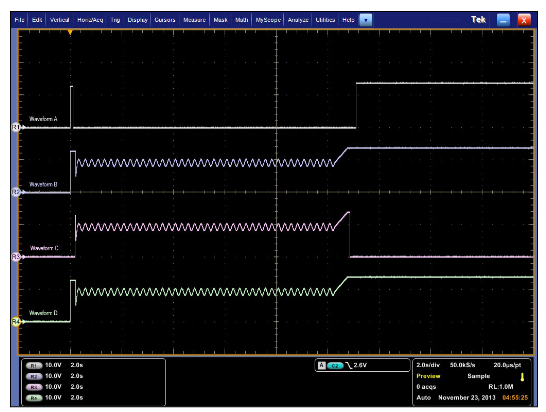The width and height of the screenshot is (546, 412).
Task: Click the RL:1.0M record length readout
Action: pos(501,387)
